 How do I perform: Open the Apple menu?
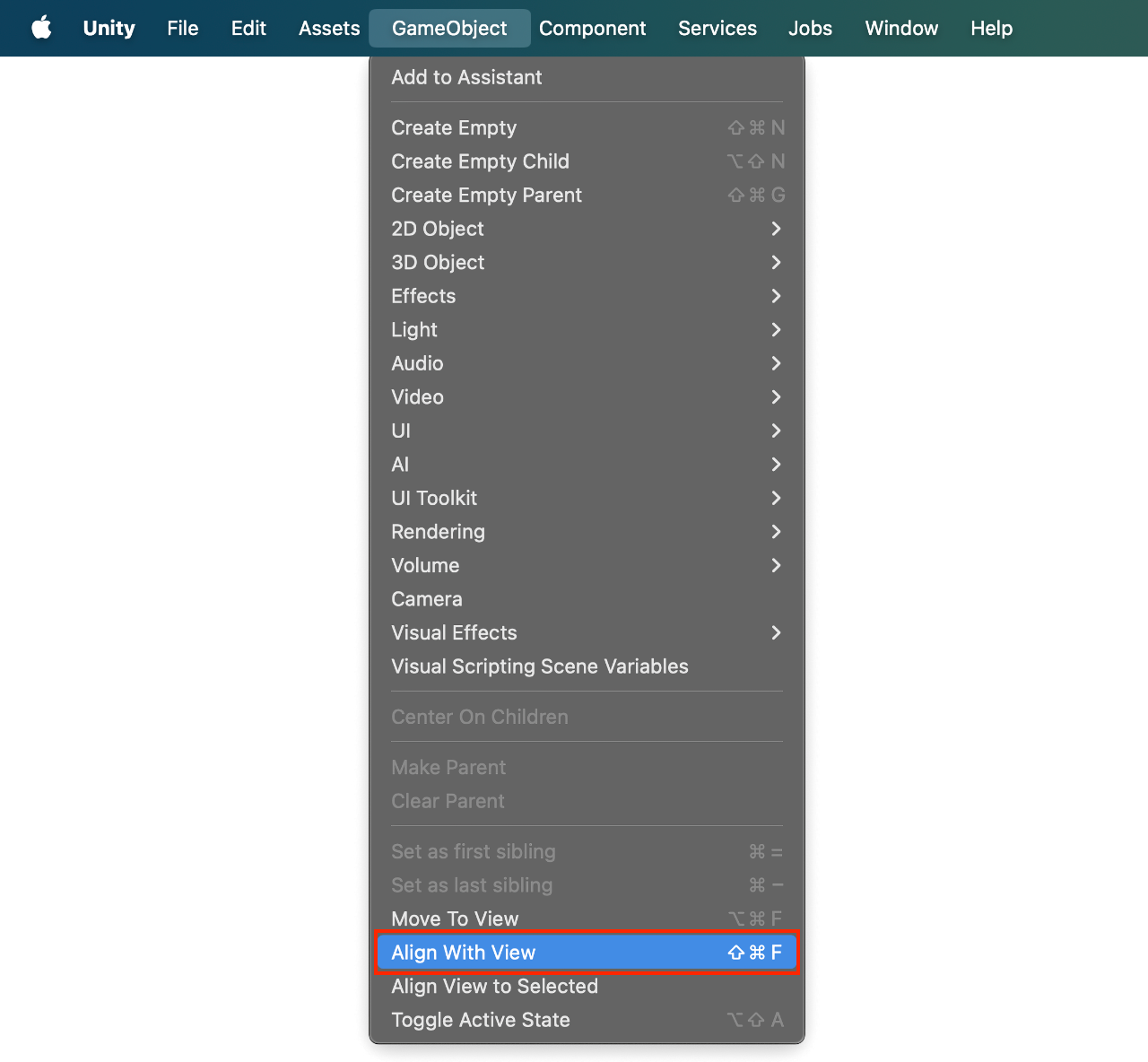point(42,28)
